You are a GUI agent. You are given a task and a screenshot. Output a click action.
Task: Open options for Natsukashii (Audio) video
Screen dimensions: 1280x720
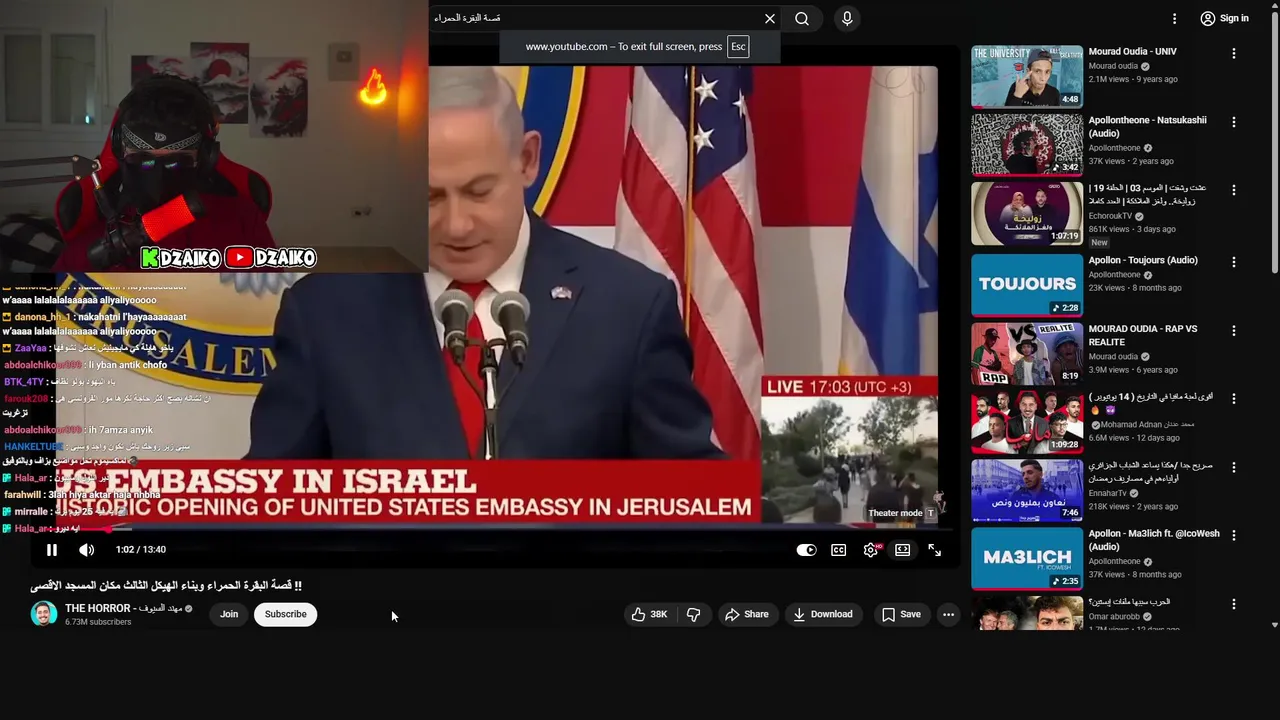1233,122
